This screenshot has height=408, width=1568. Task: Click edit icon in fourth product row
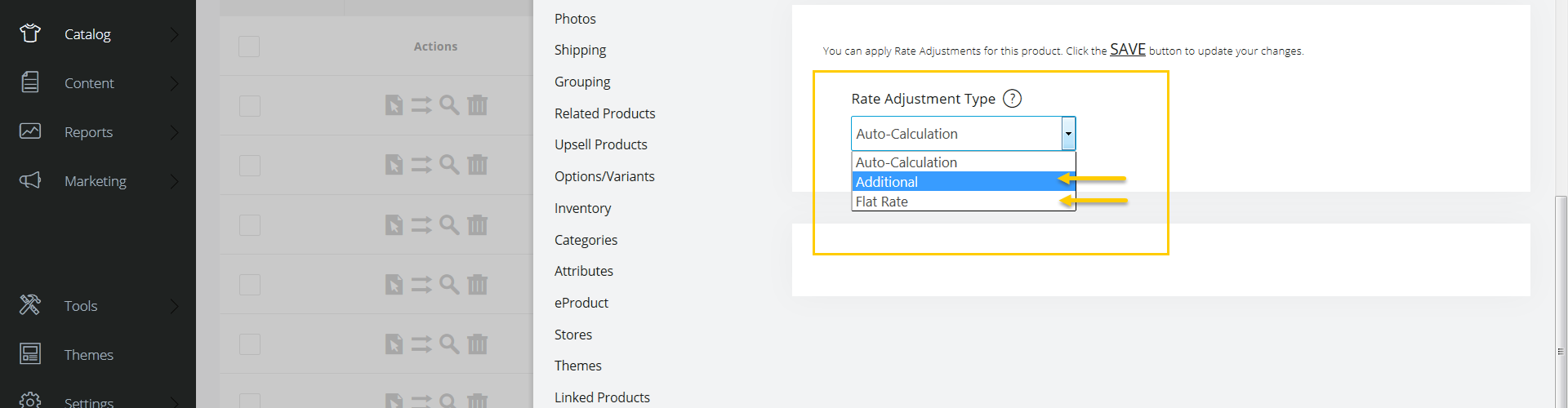point(394,284)
